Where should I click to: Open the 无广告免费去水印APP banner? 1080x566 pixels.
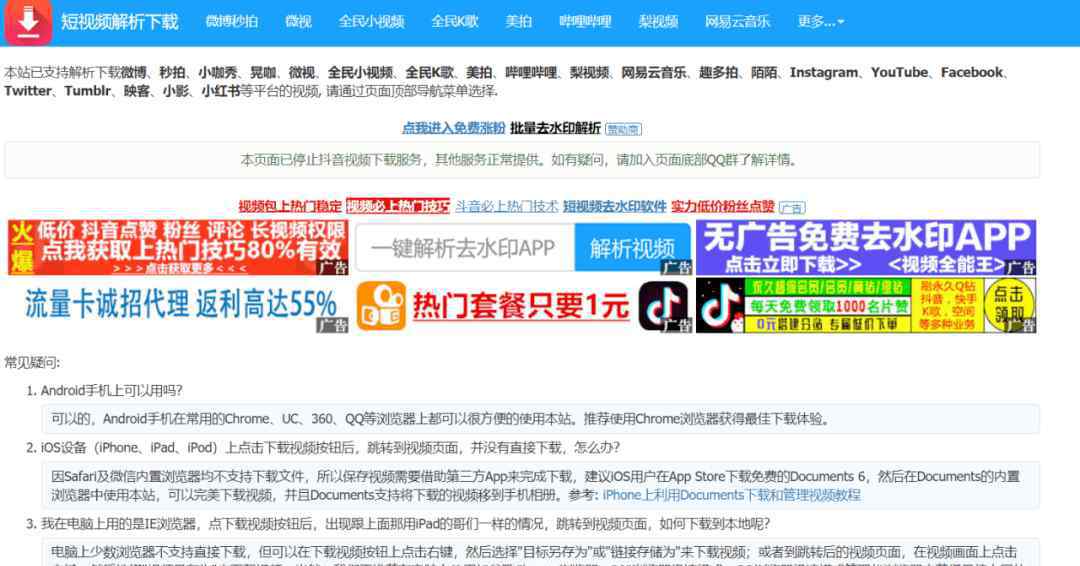[866, 247]
